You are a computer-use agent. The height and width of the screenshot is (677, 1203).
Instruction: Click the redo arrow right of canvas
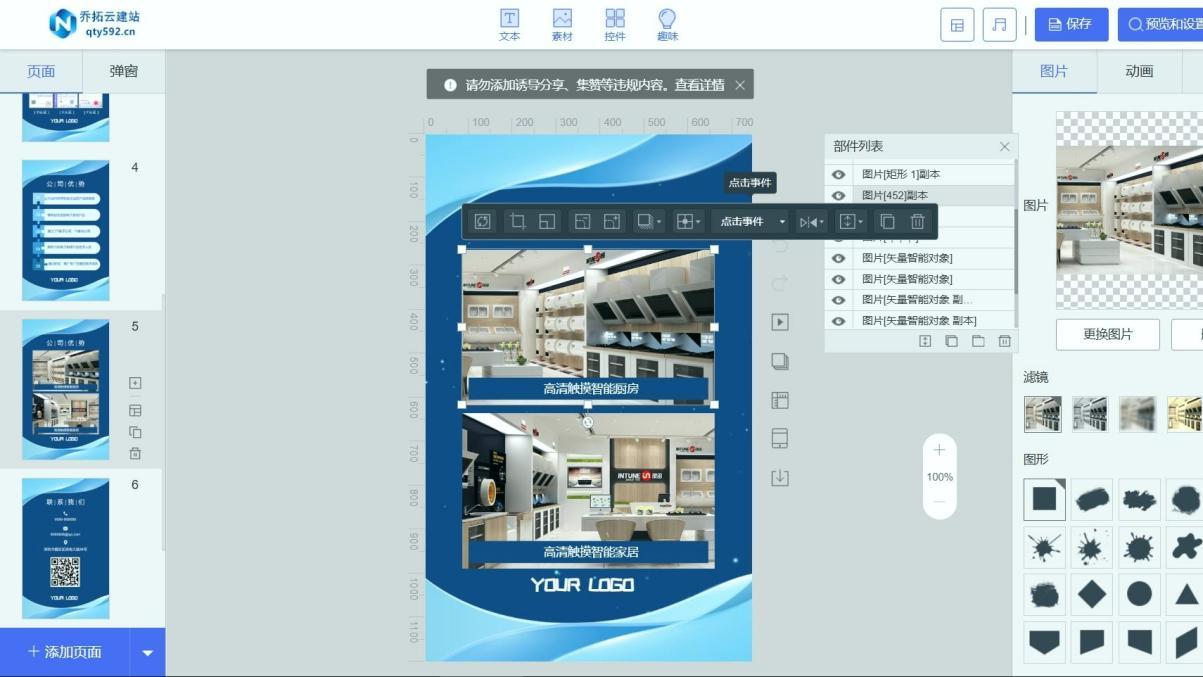(x=780, y=284)
